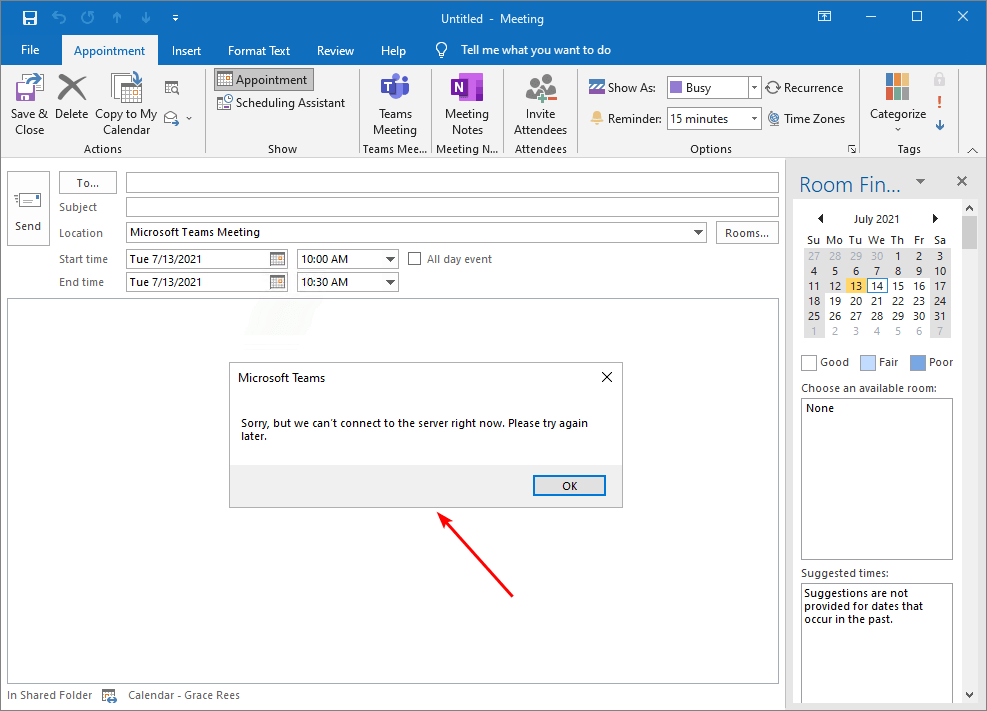Screen dimensions: 987x711
Task: Click the Ribbon Display Options icon
Action: point(824,17)
